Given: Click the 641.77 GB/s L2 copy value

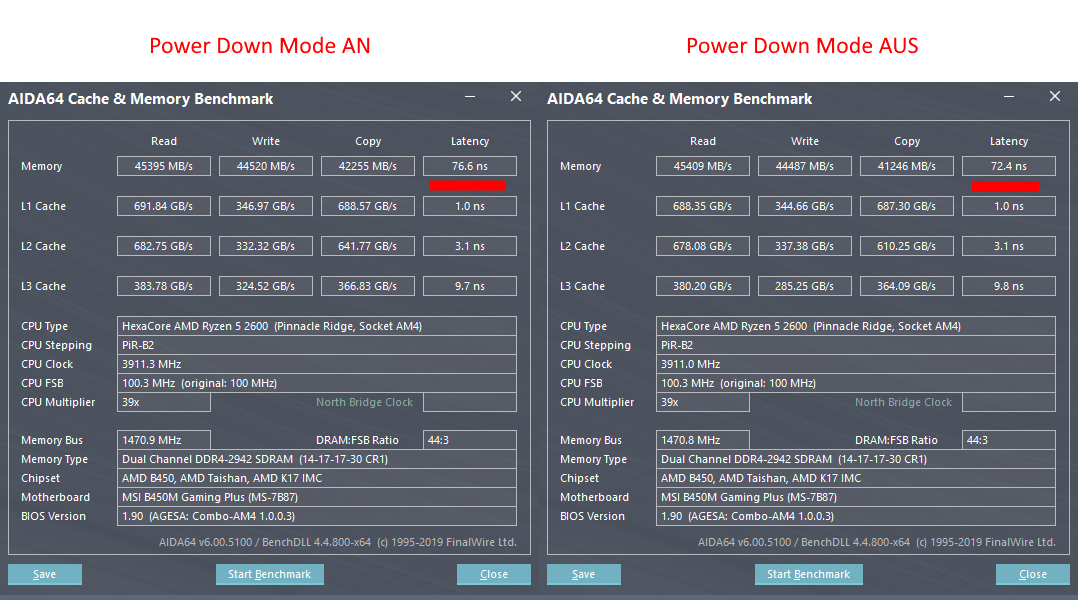Looking at the screenshot, I should [x=368, y=246].
